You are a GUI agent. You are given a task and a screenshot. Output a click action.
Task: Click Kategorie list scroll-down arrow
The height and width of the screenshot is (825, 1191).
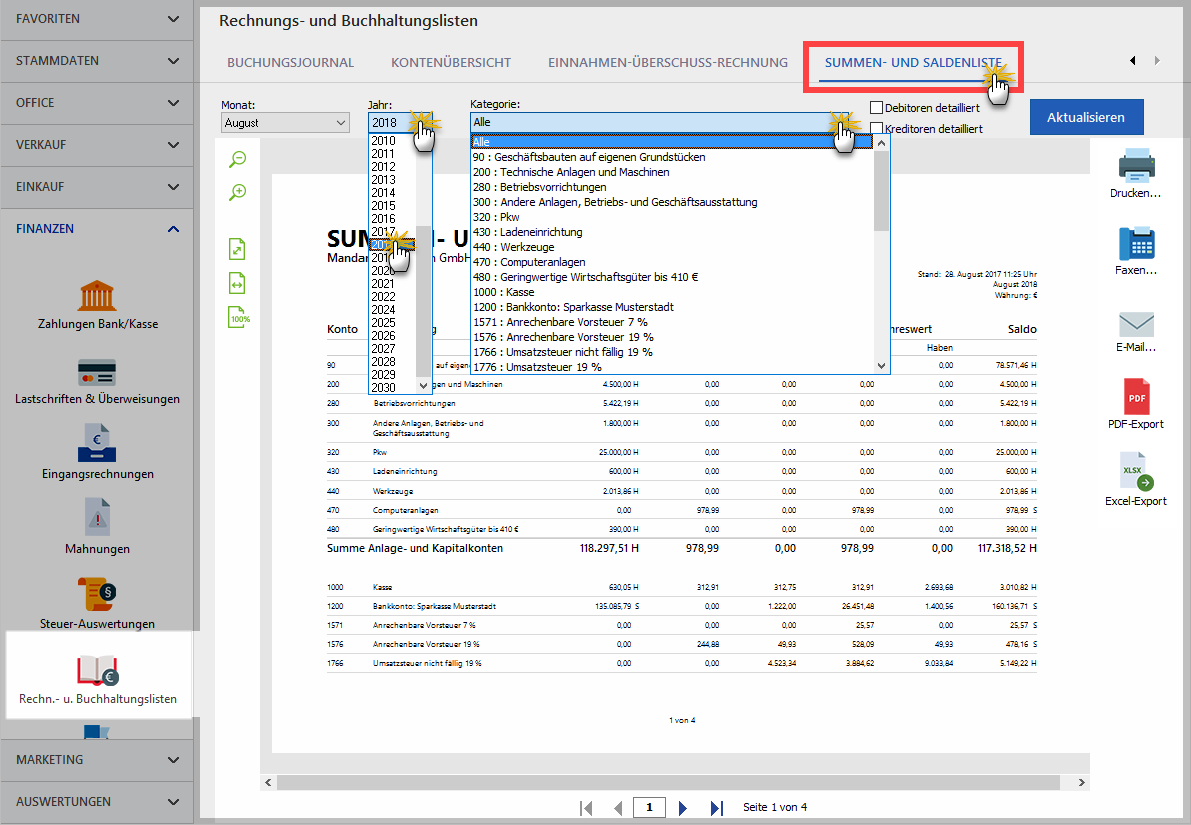[x=881, y=365]
